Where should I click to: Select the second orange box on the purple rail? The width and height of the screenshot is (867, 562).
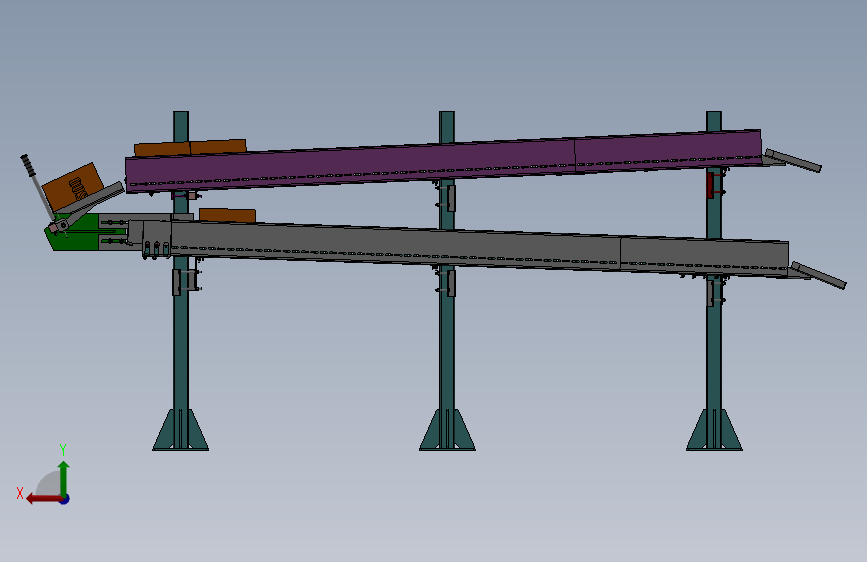pyautogui.click(x=218, y=147)
